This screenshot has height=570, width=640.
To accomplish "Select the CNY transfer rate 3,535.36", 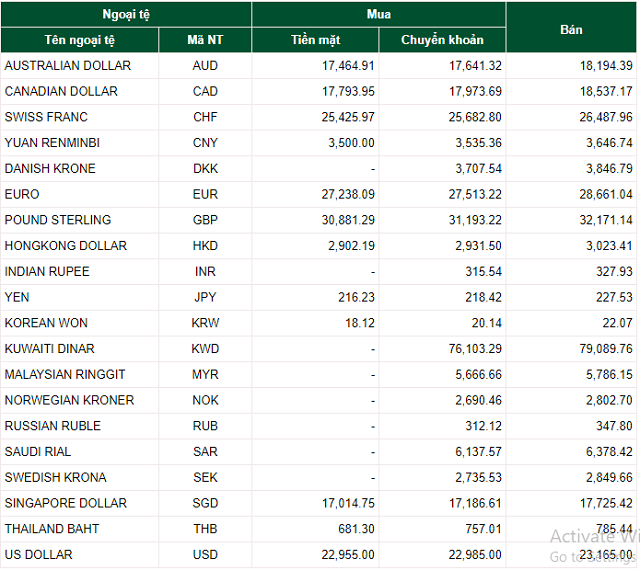I will [479, 143].
